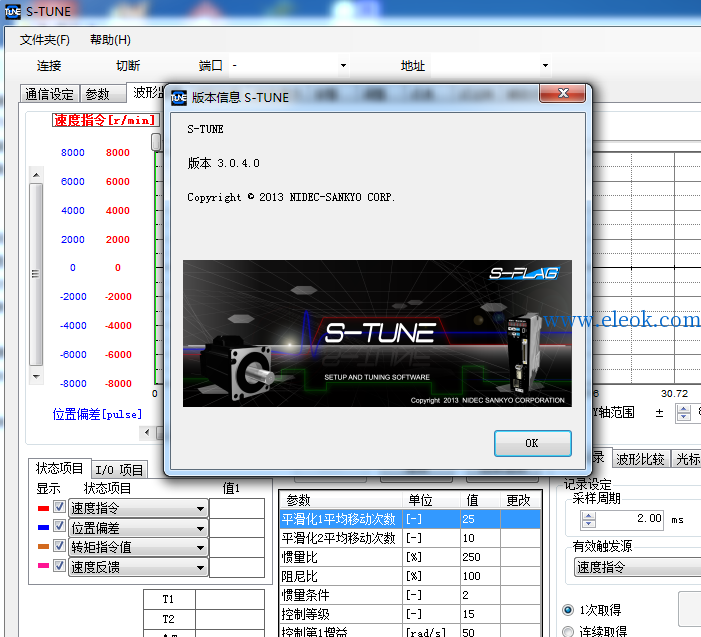Open the 有效触发源 速度指令 dropdown
The width and height of the screenshot is (701, 637).
[x=638, y=567]
